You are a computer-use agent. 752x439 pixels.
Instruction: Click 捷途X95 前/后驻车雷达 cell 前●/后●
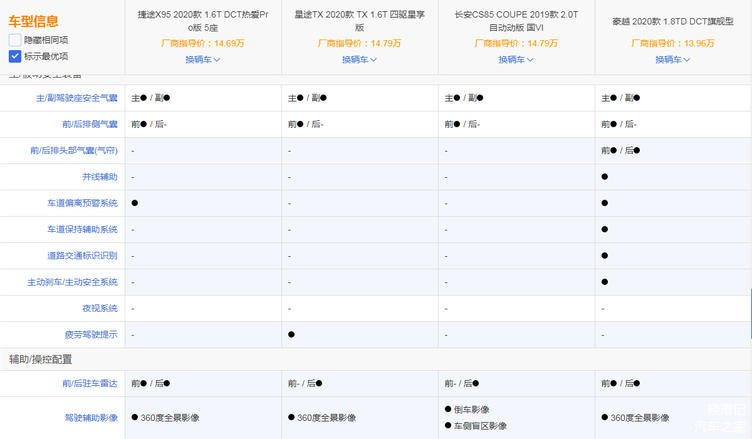(151, 383)
